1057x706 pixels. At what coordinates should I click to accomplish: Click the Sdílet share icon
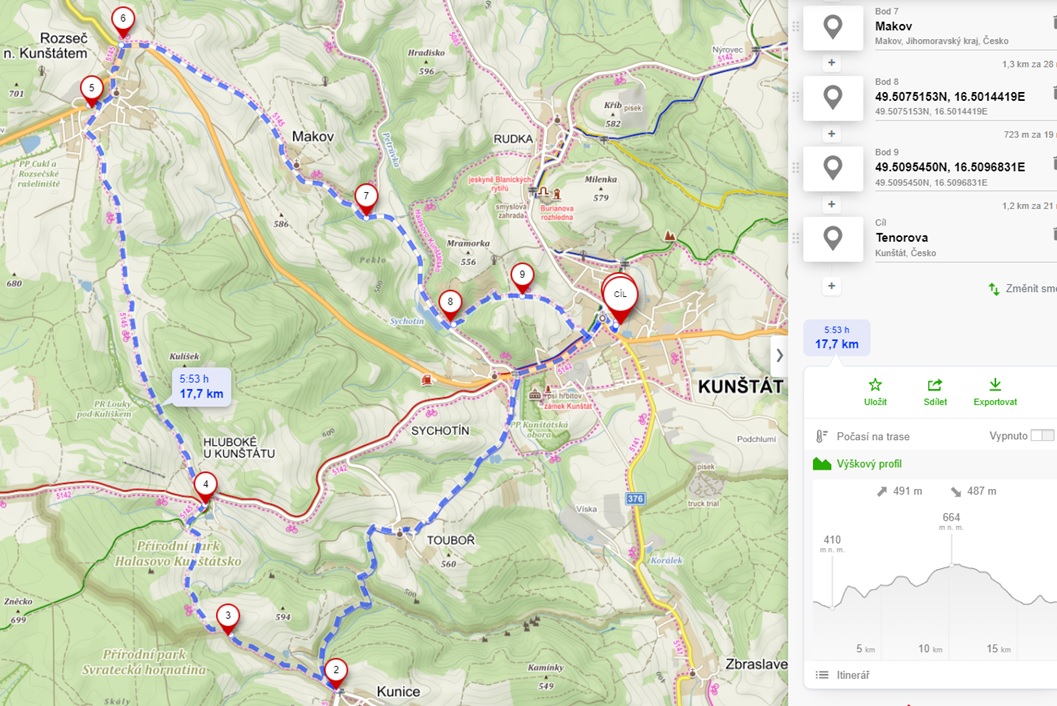935,385
